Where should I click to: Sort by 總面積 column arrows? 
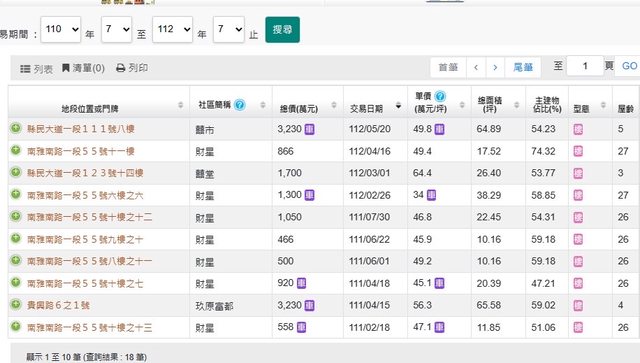(x=517, y=105)
